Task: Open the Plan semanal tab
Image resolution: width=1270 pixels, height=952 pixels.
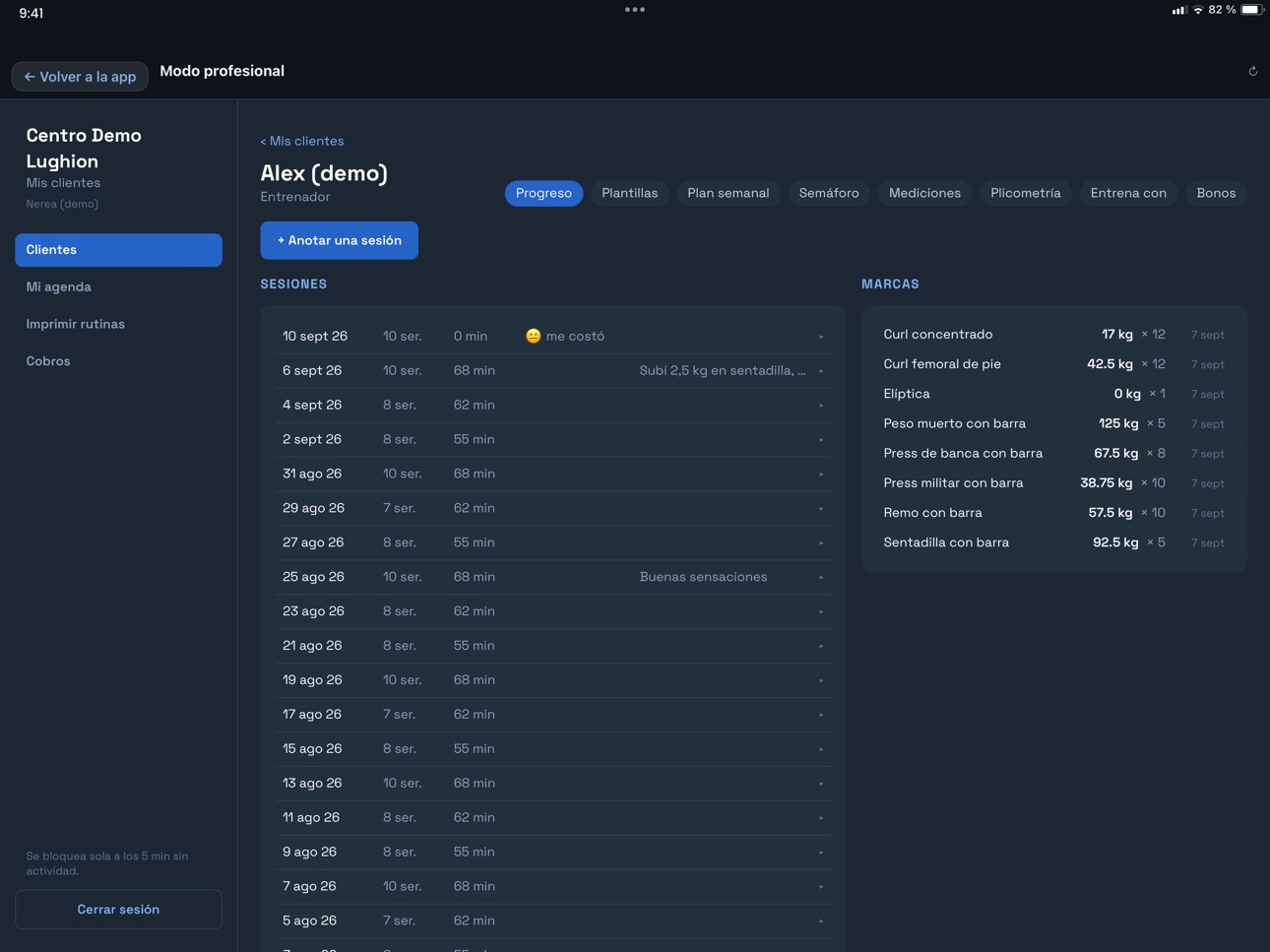Action: tap(728, 193)
